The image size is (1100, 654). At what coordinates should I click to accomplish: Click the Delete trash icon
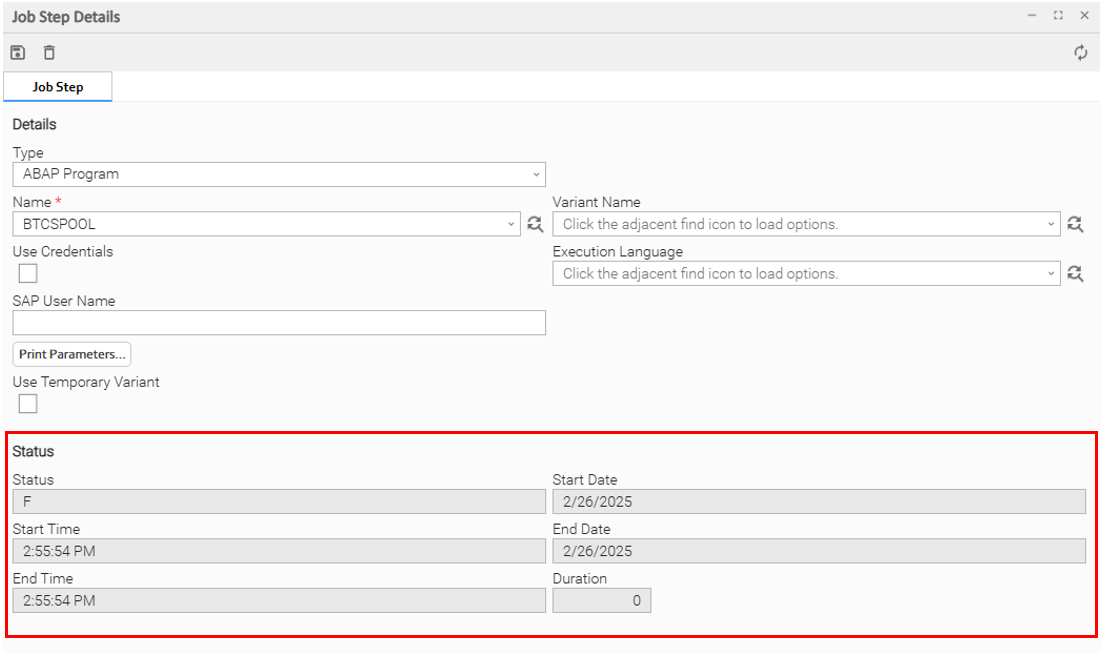(x=49, y=53)
